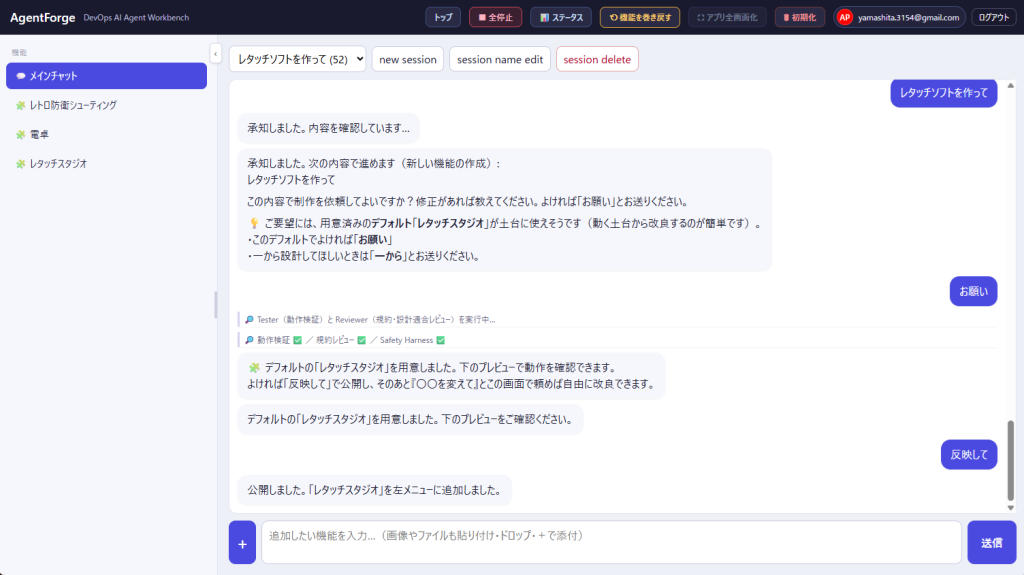Click the 全停止 stop-all button
Image resolution: width=1024 pixels, height=575 pixels.
point(495,18)
